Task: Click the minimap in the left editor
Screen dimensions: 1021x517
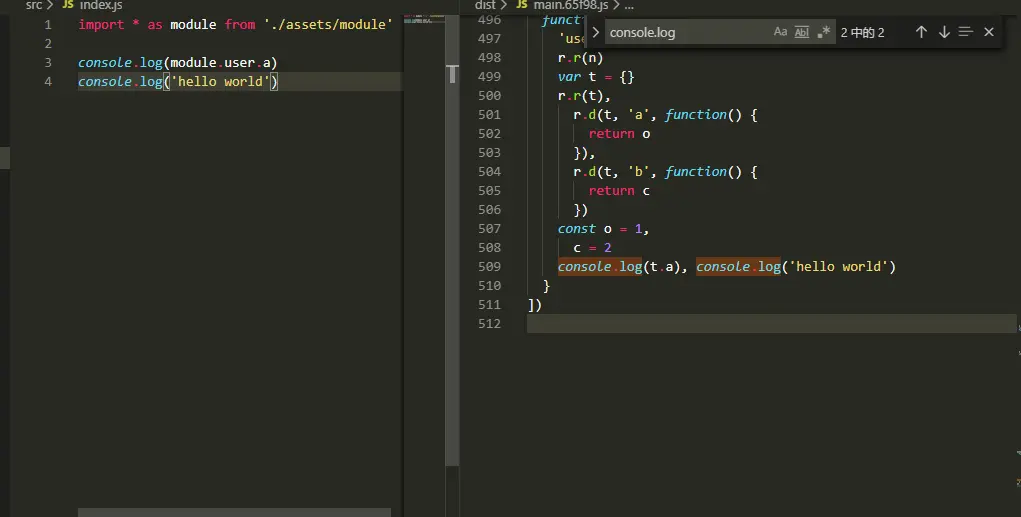Action: pos(424,18)
